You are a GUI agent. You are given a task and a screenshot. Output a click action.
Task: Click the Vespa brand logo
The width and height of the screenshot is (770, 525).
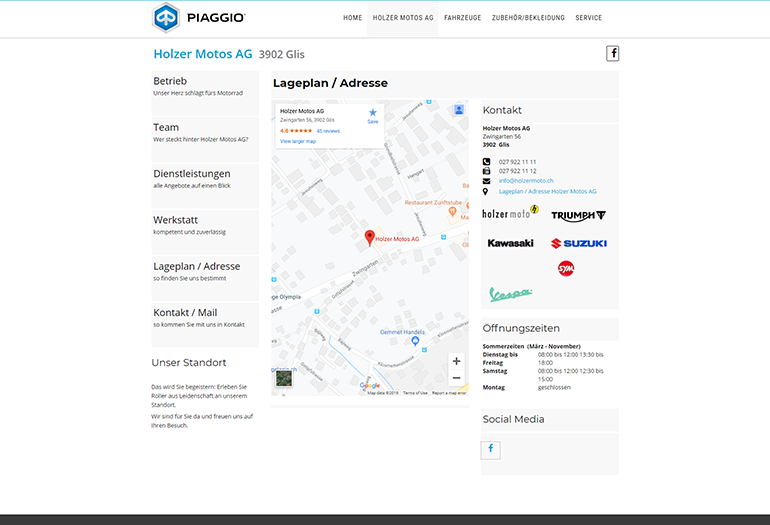510,294
